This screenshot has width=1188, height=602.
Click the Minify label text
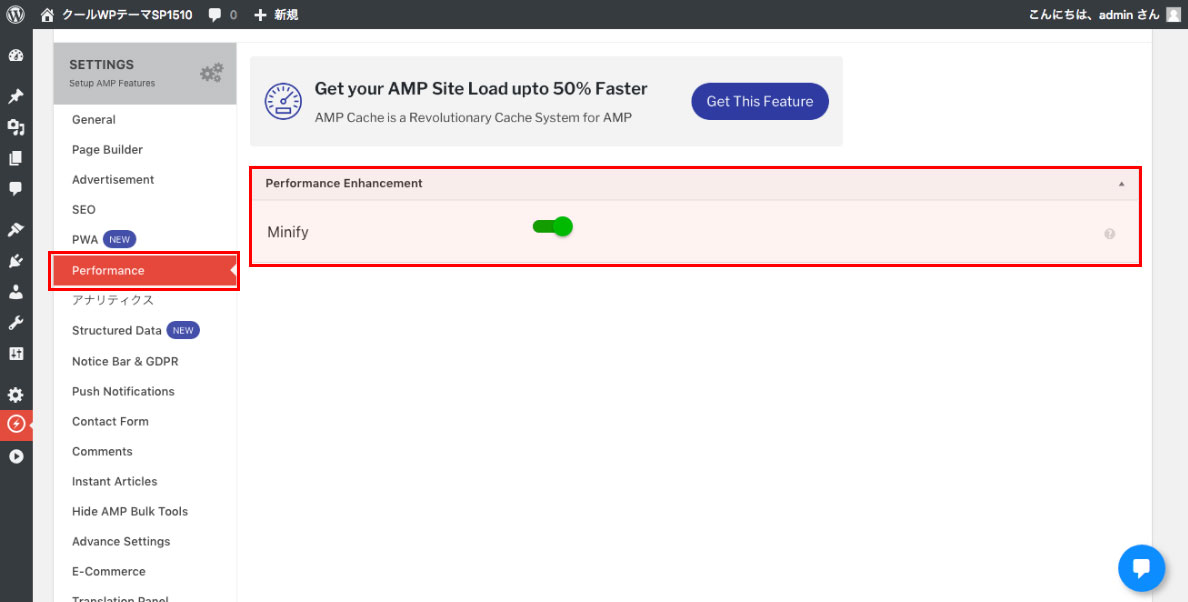pyautogui.click(x=288, y=232)
